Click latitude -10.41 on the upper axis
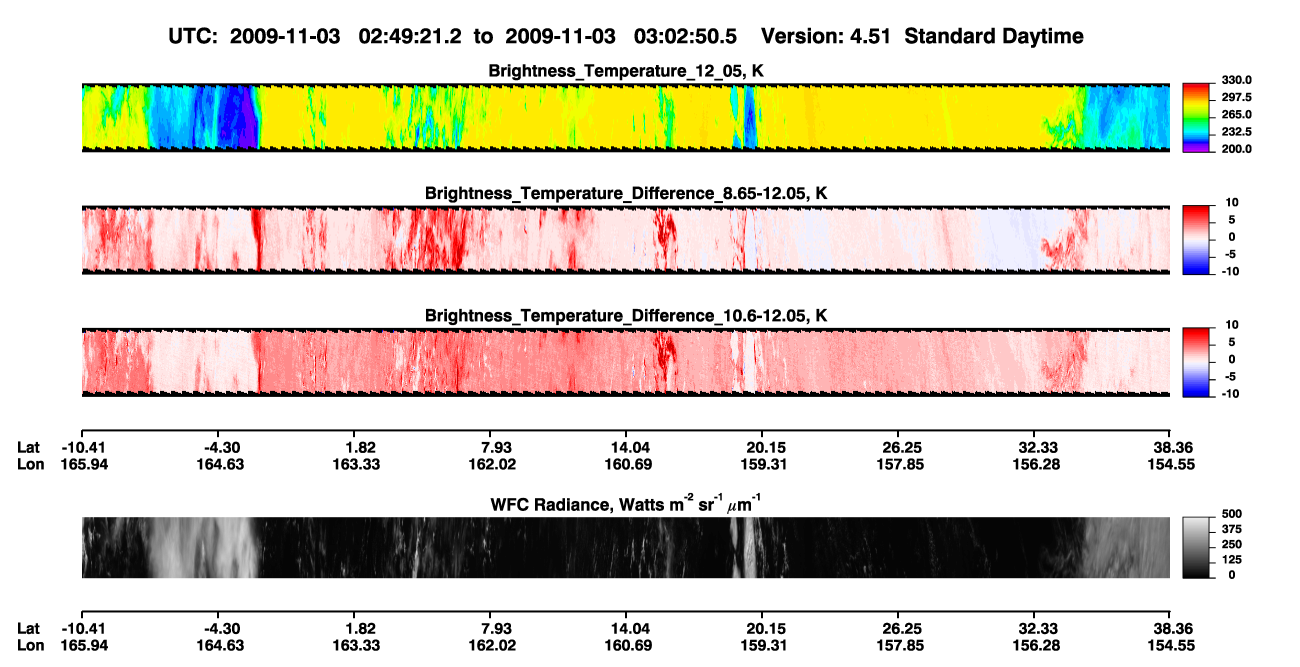 pos(85,447)
